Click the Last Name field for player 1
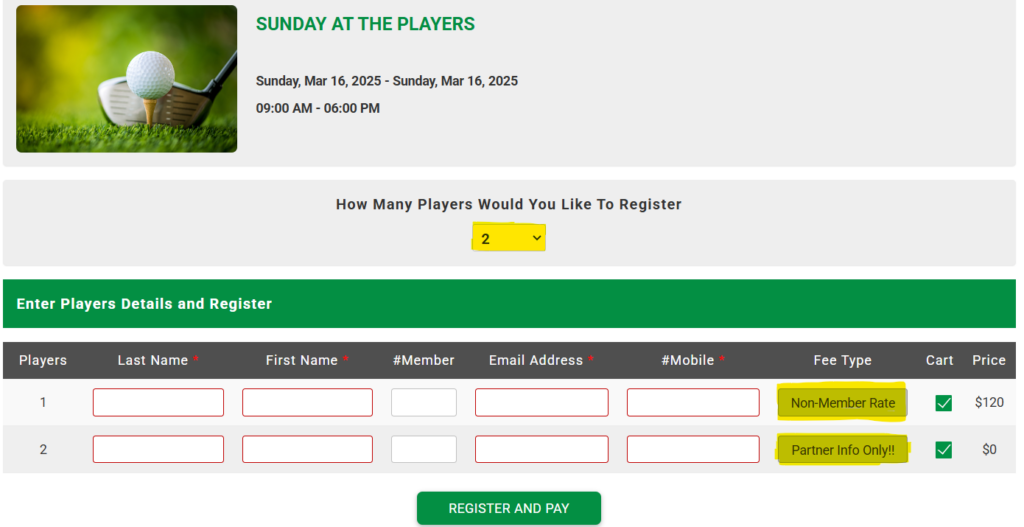Screen dimensions: 1024x527 158,403
